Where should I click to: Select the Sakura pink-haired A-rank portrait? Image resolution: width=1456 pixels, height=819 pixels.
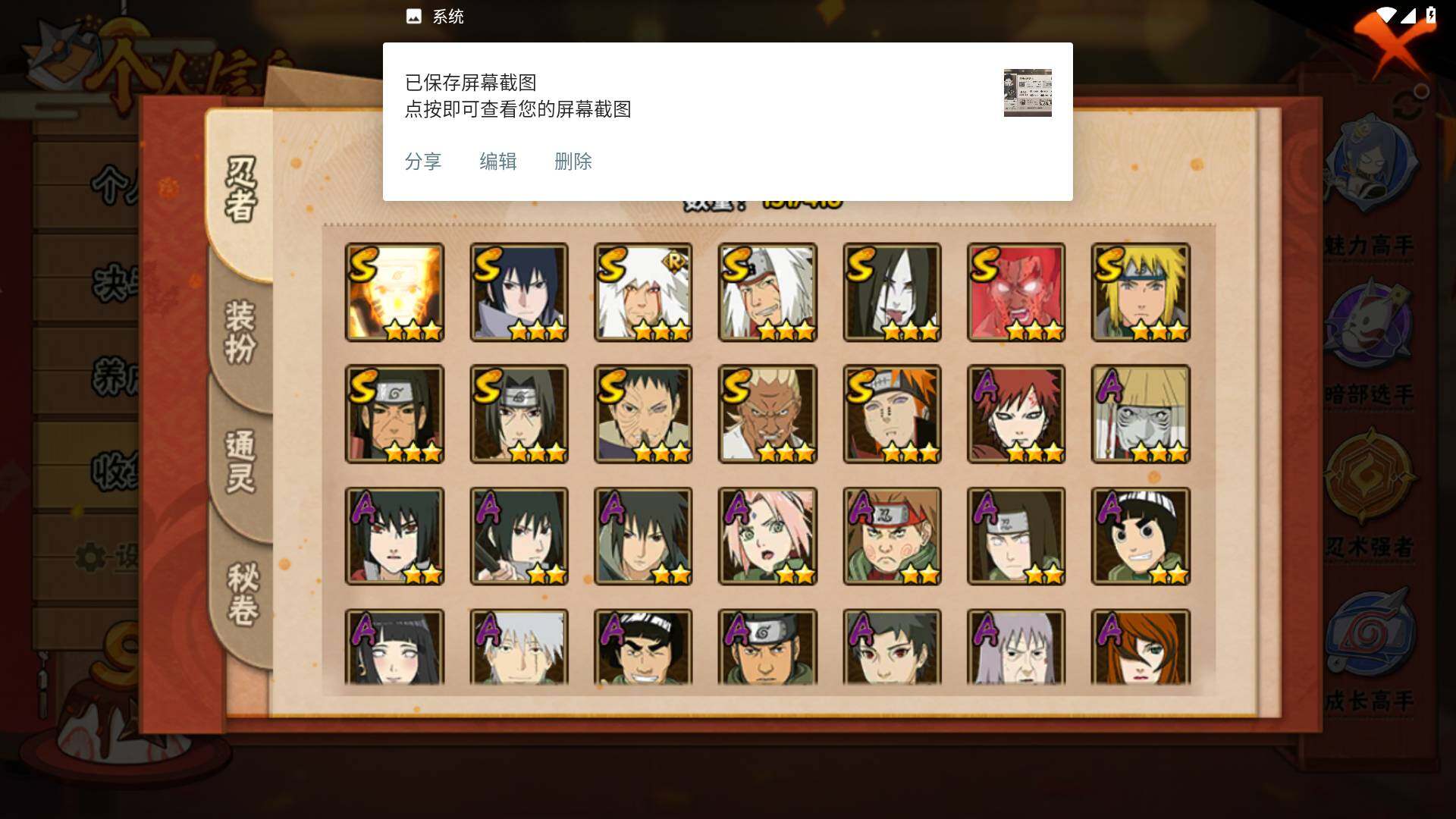767,536
